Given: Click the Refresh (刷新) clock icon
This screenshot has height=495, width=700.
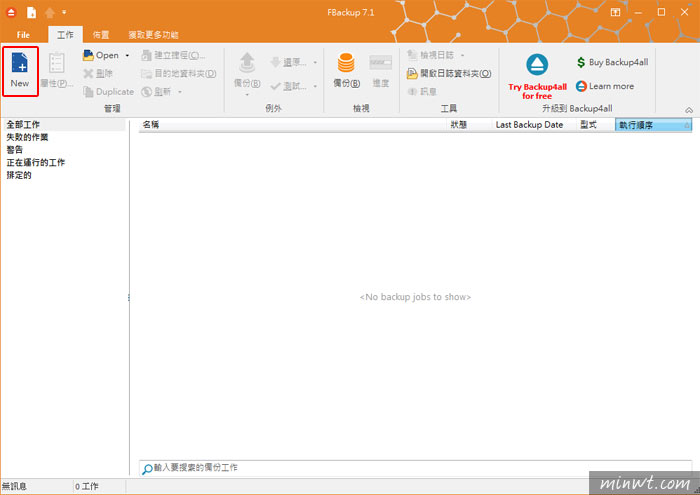Looking at the screenshot, I should click(x=147, y=92).
